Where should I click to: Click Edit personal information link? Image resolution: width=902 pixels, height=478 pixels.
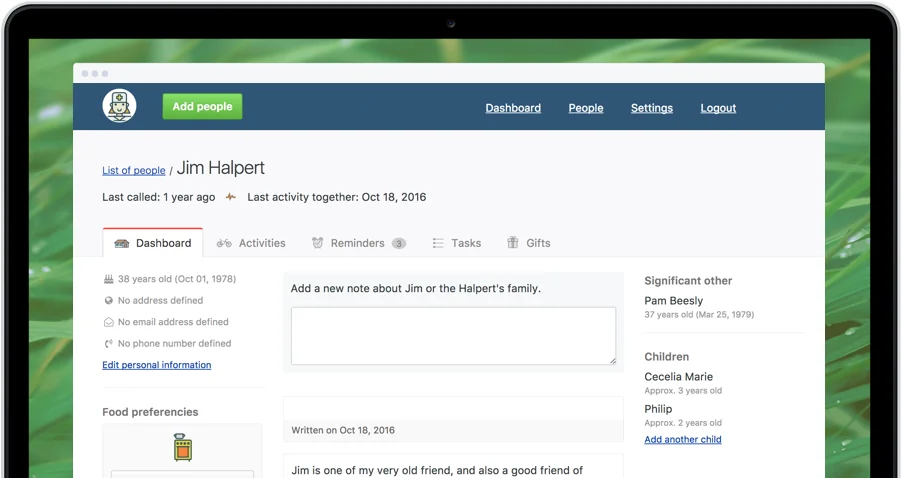(156, 365)
